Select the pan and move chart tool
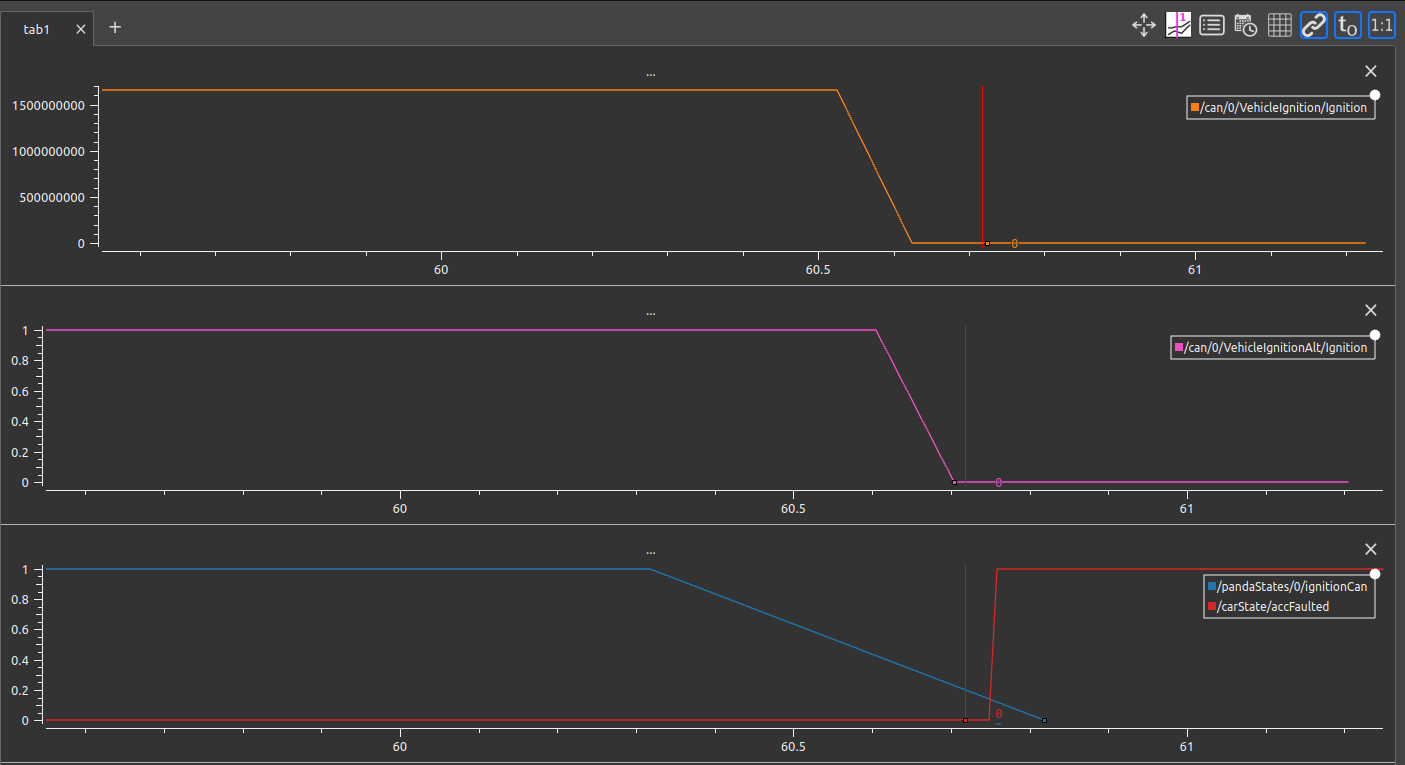This screenshot has height=765, width=1405. tap(1143, 25)
